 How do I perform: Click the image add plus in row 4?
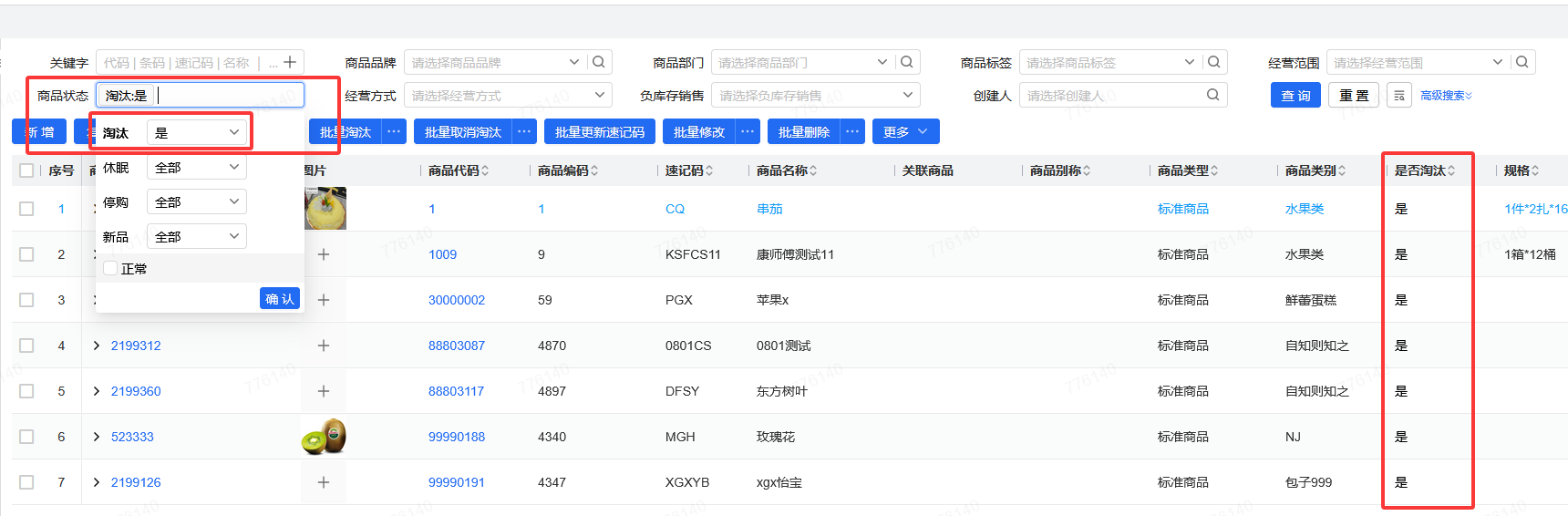coord(324,346)
